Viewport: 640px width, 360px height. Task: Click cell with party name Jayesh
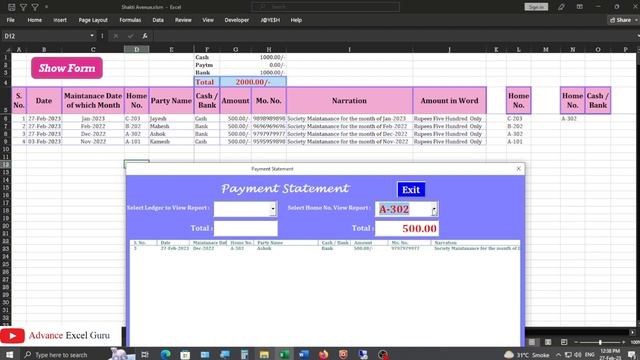tap(171, 118)
